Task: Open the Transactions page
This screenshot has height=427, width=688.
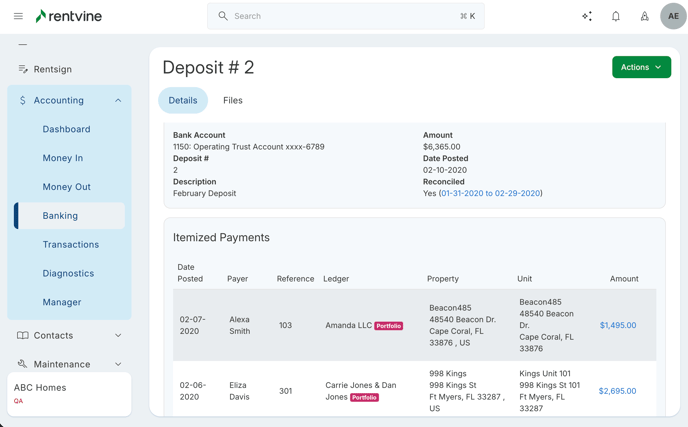Action: [x=71, y=244]
